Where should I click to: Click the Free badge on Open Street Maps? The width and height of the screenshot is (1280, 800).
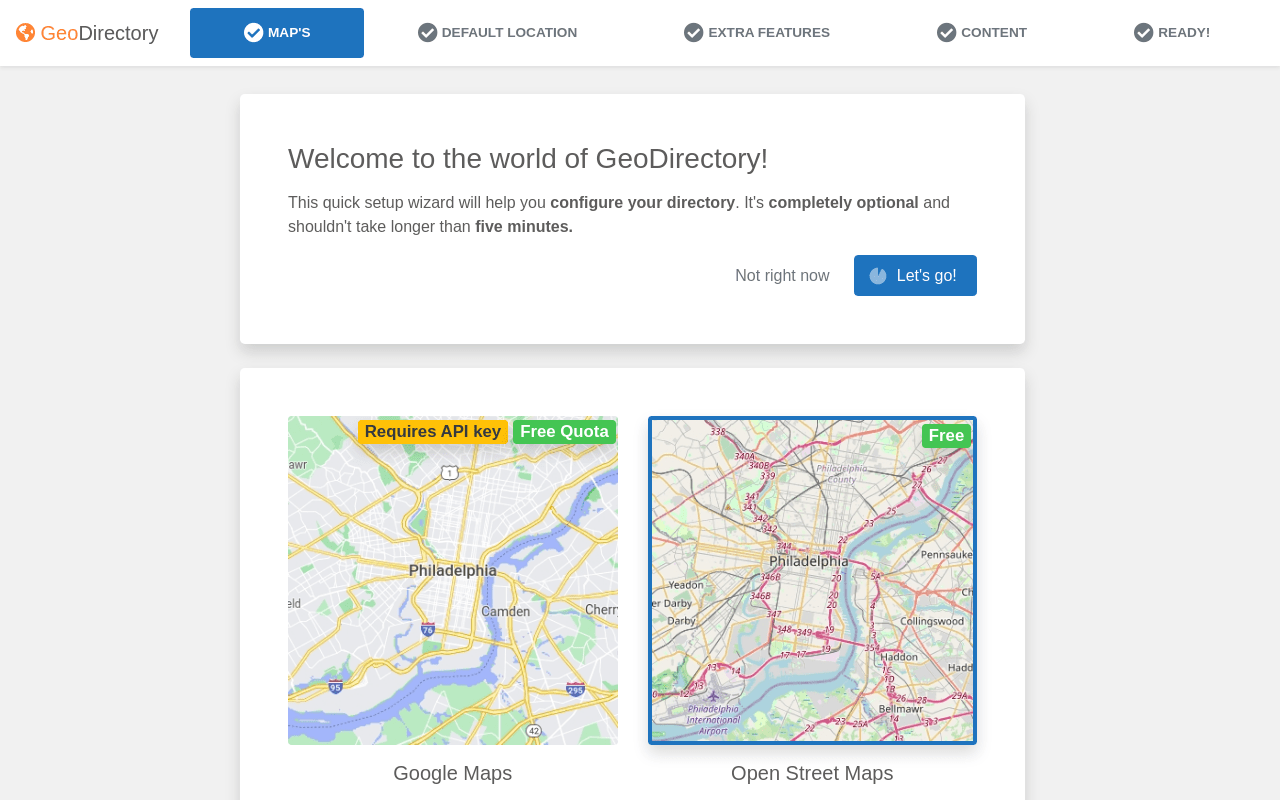pyautogui.click(x=946, y=436)
